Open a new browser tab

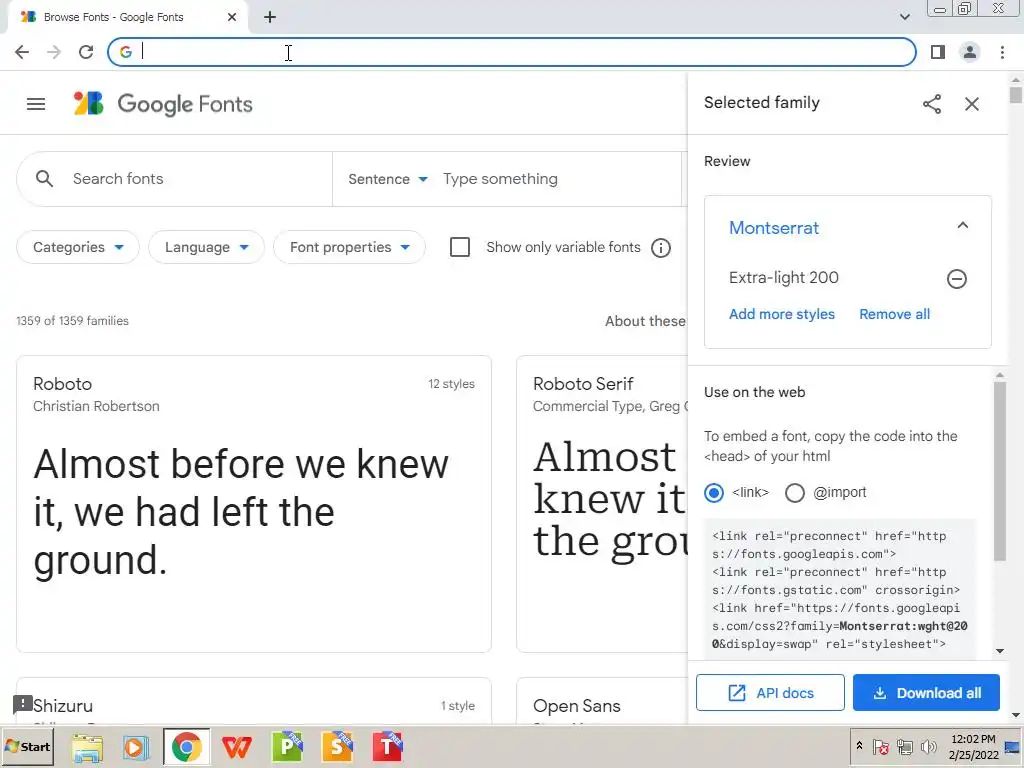pyautogui.click(x=270, y=17)
